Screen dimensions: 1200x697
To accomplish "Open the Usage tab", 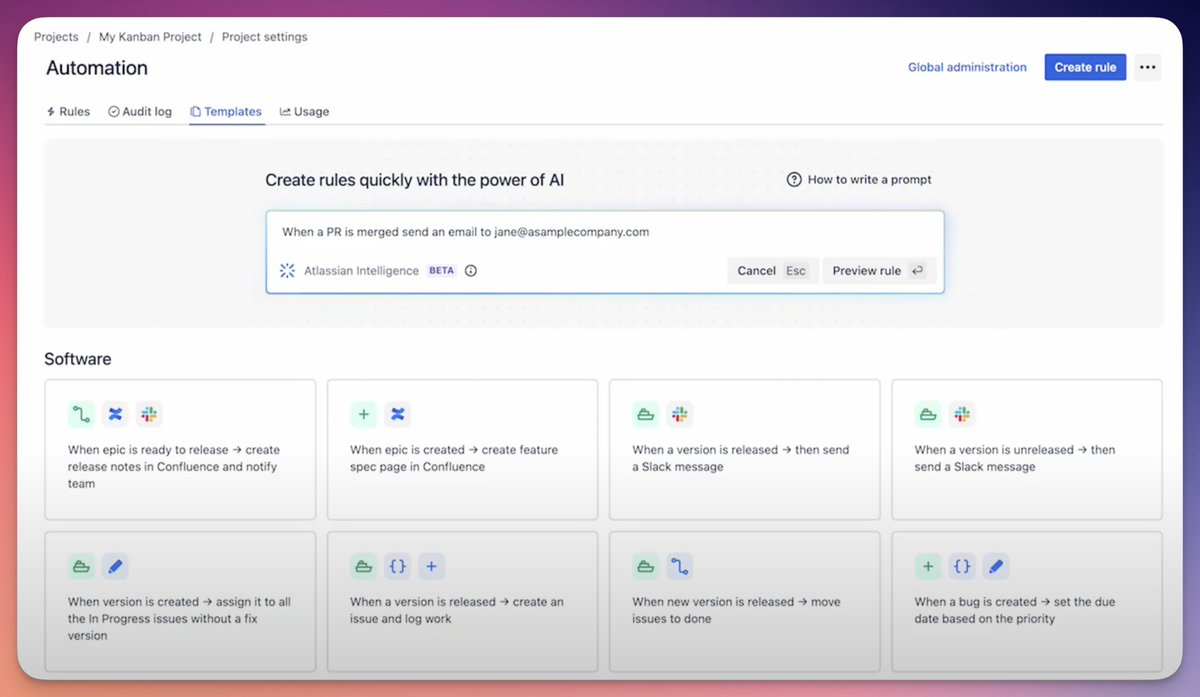I will point(304,112).
